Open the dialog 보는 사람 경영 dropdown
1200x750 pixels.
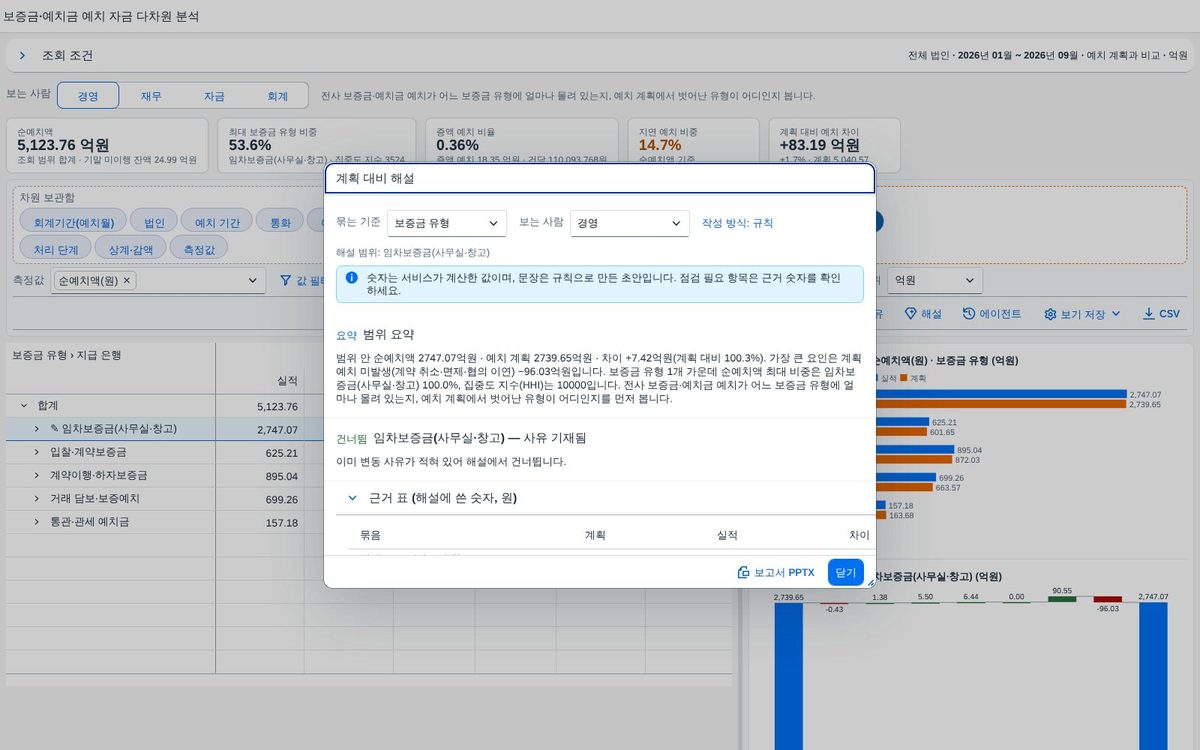point(630,223)
